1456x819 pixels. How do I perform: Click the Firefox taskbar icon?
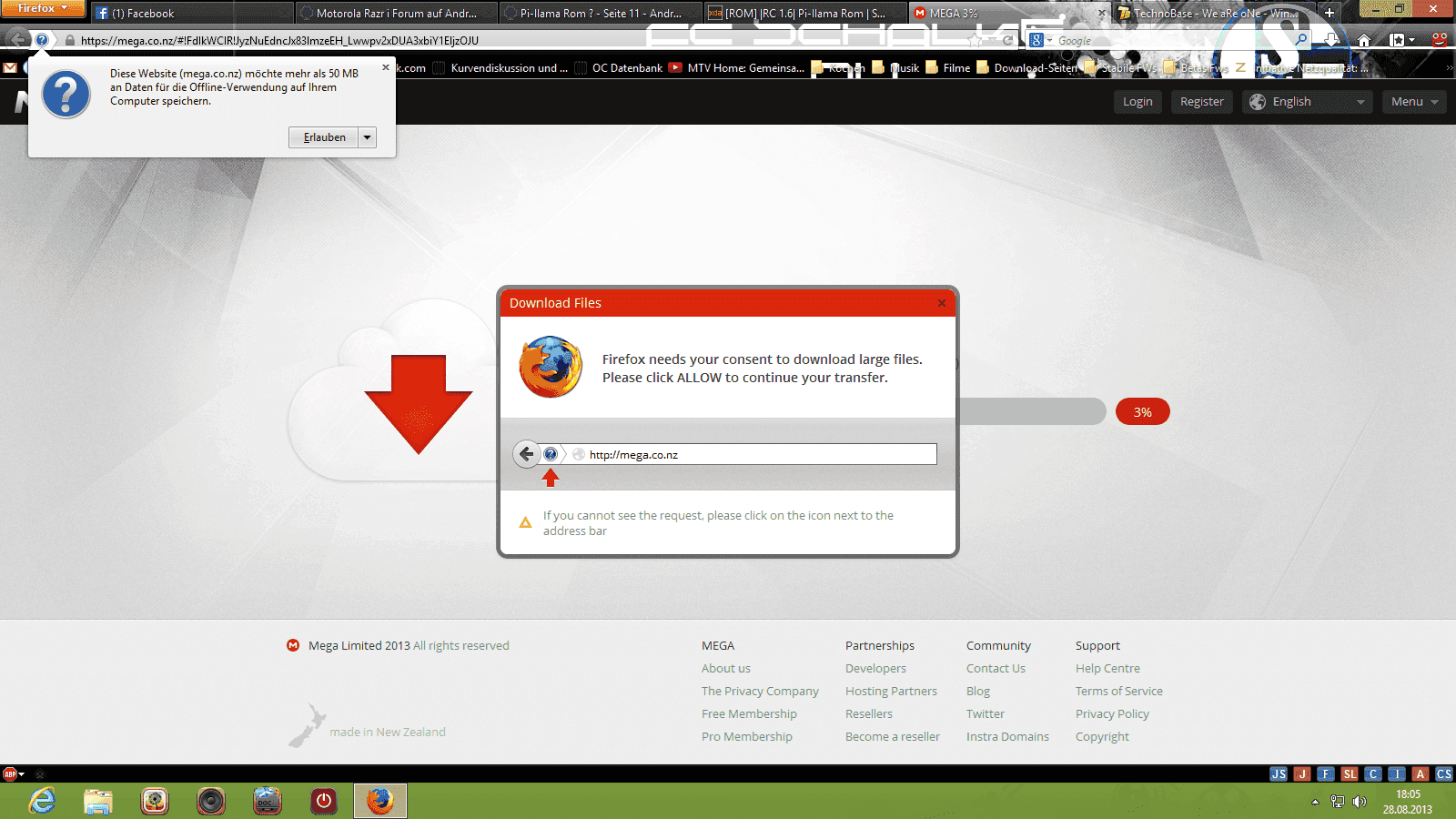coord(380,801)
